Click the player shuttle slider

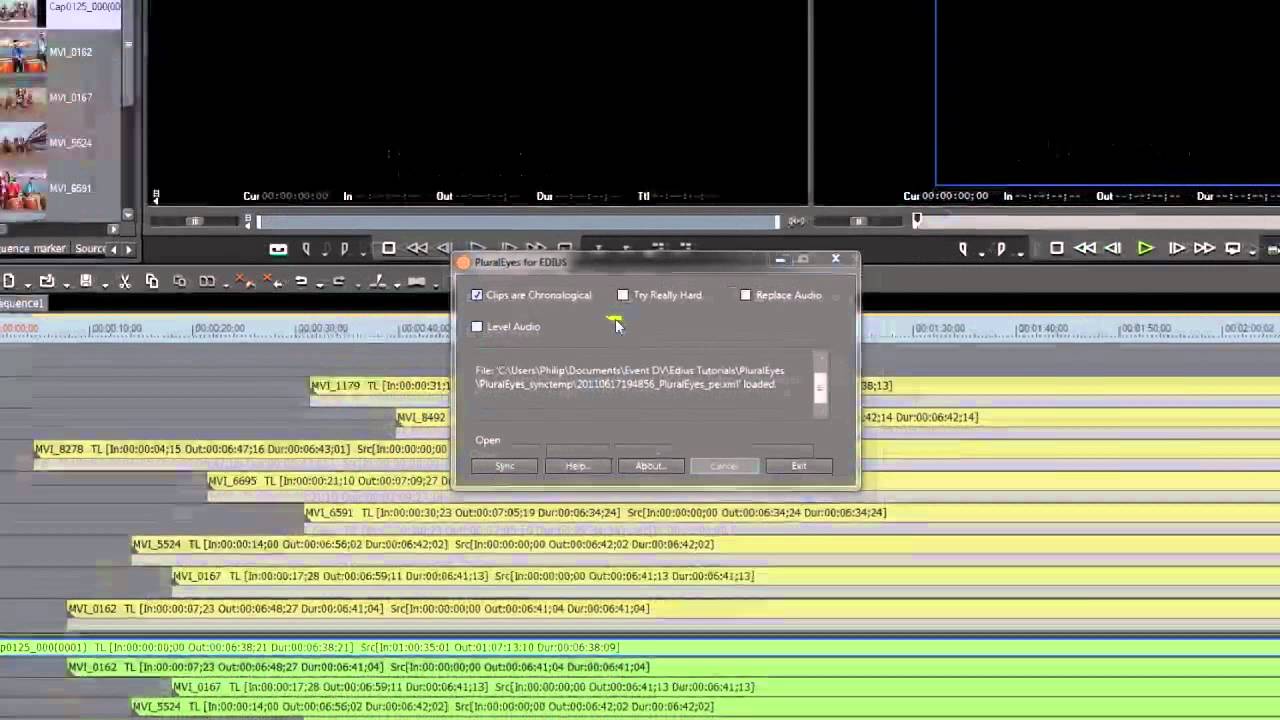pos(195,221)
